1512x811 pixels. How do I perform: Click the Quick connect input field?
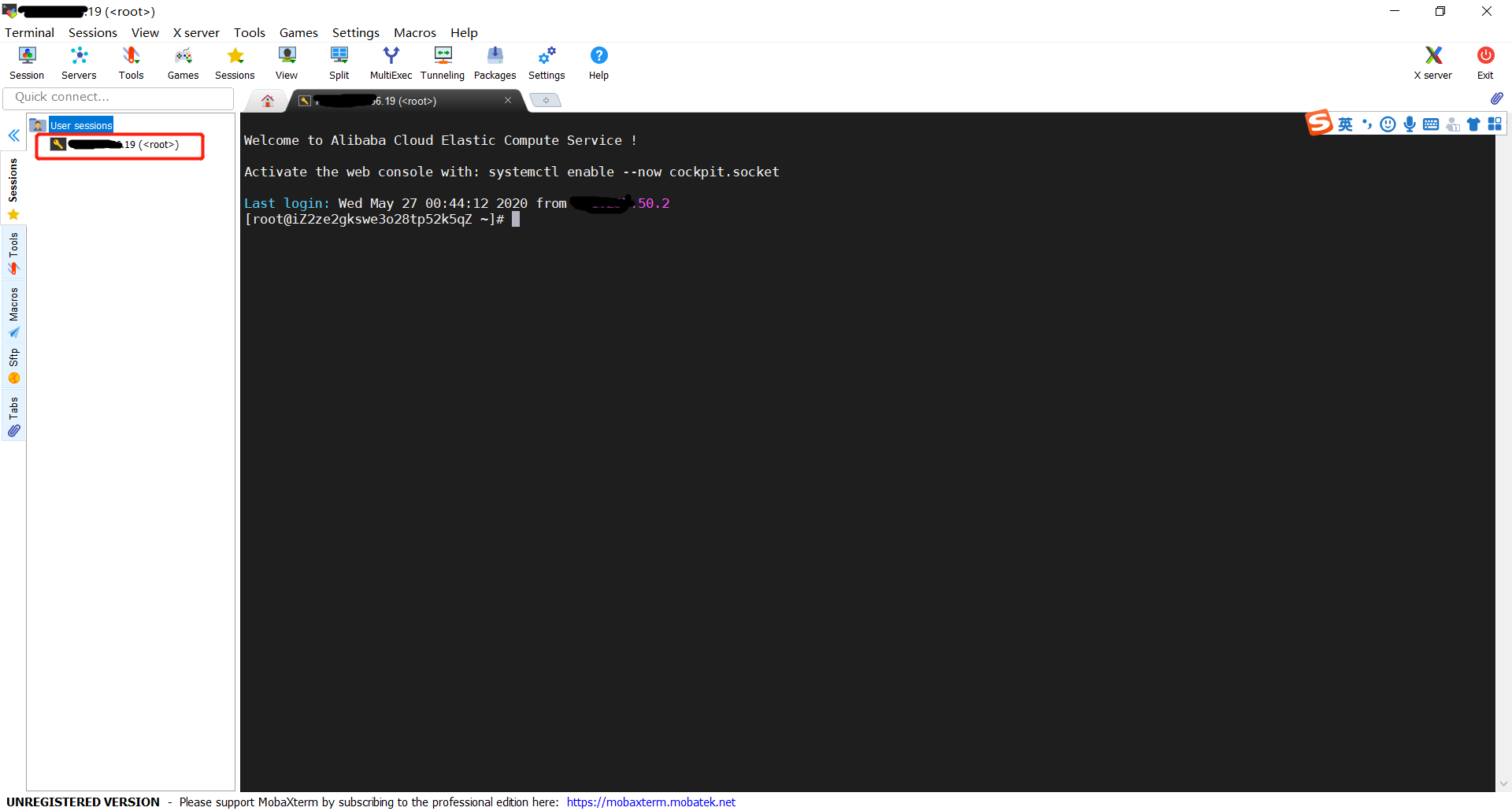(118, 97)
